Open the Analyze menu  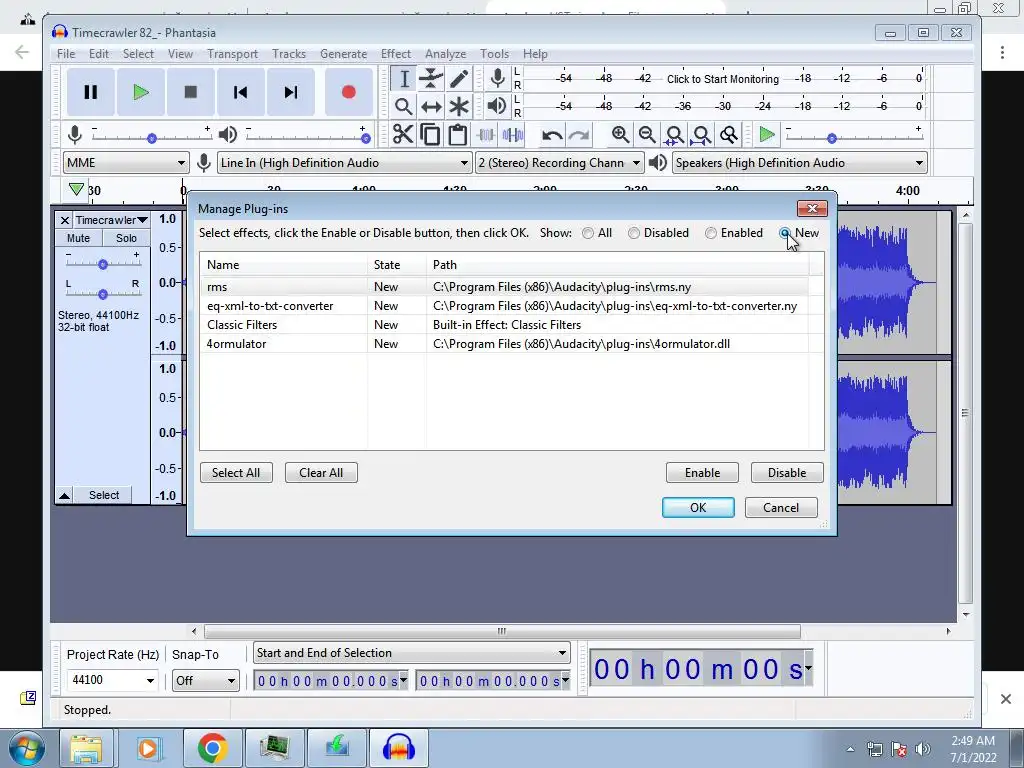click(x=445, y=54)
